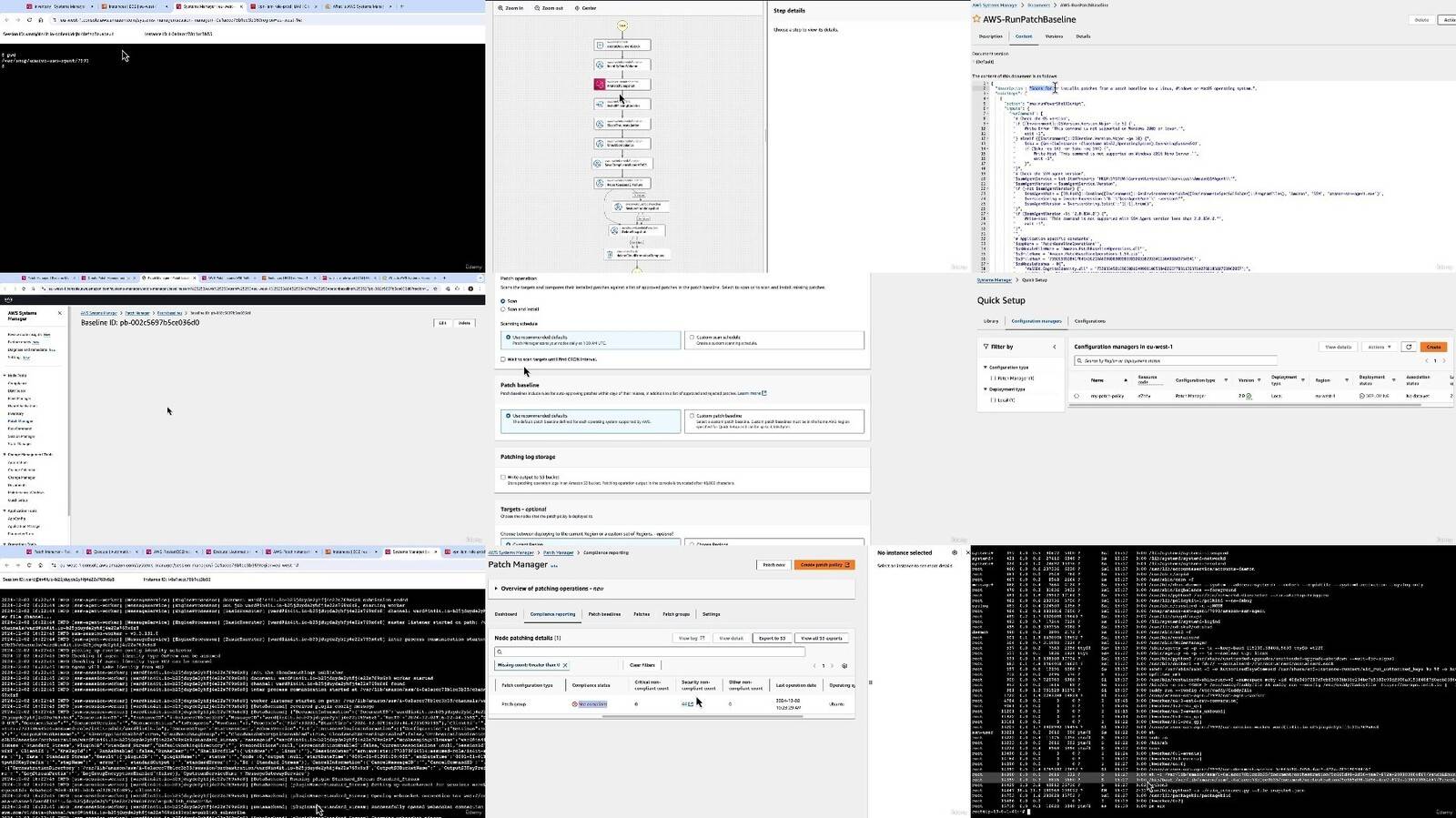
Task: Open the Region column filter arrow
Action: (x=1345, y=380)
